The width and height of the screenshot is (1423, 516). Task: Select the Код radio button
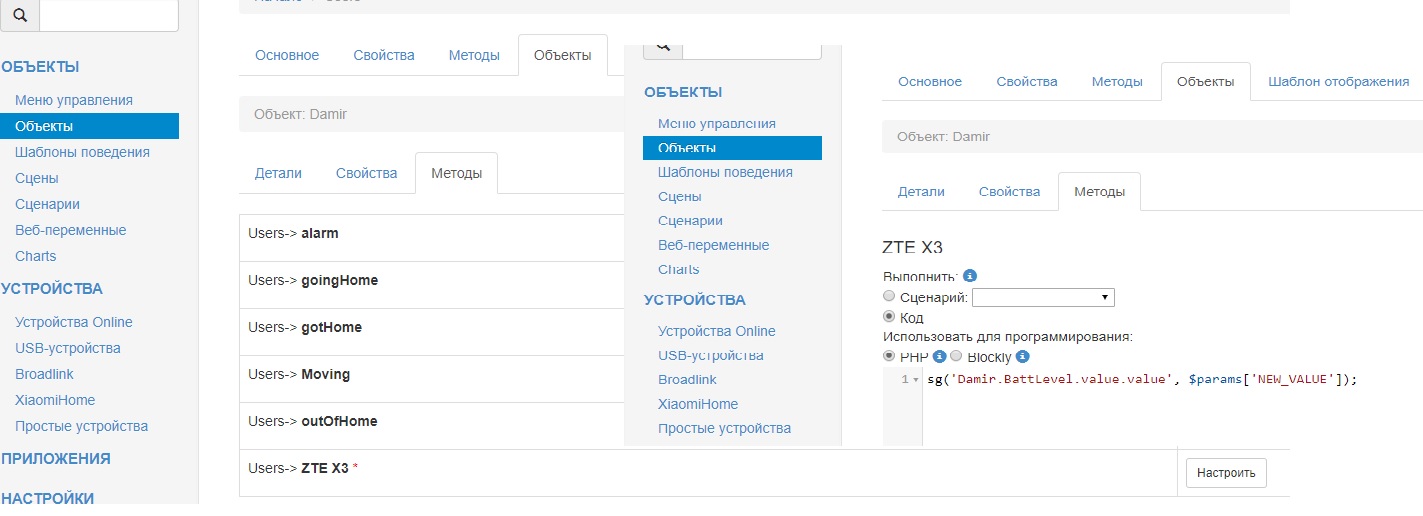click(889, 317)
